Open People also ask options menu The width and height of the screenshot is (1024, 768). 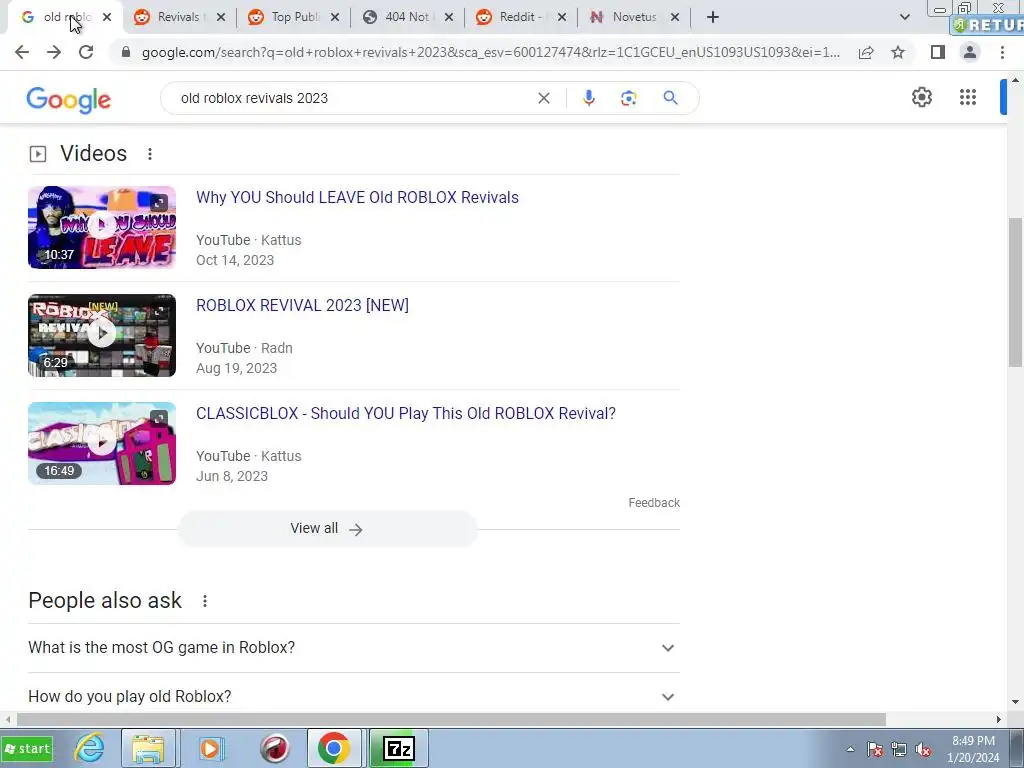[x=204, y=601]
